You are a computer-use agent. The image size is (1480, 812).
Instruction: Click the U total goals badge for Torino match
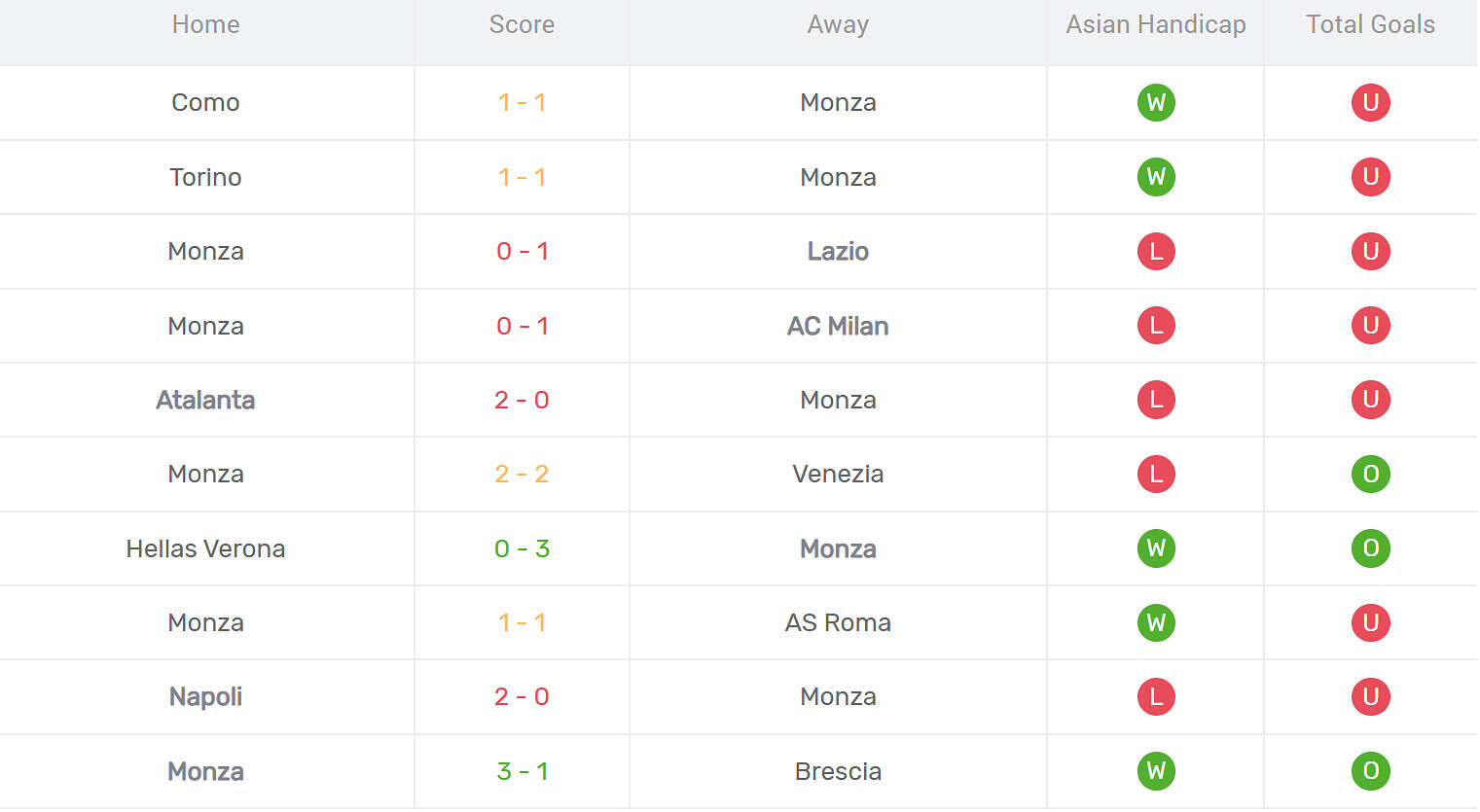1370,177
